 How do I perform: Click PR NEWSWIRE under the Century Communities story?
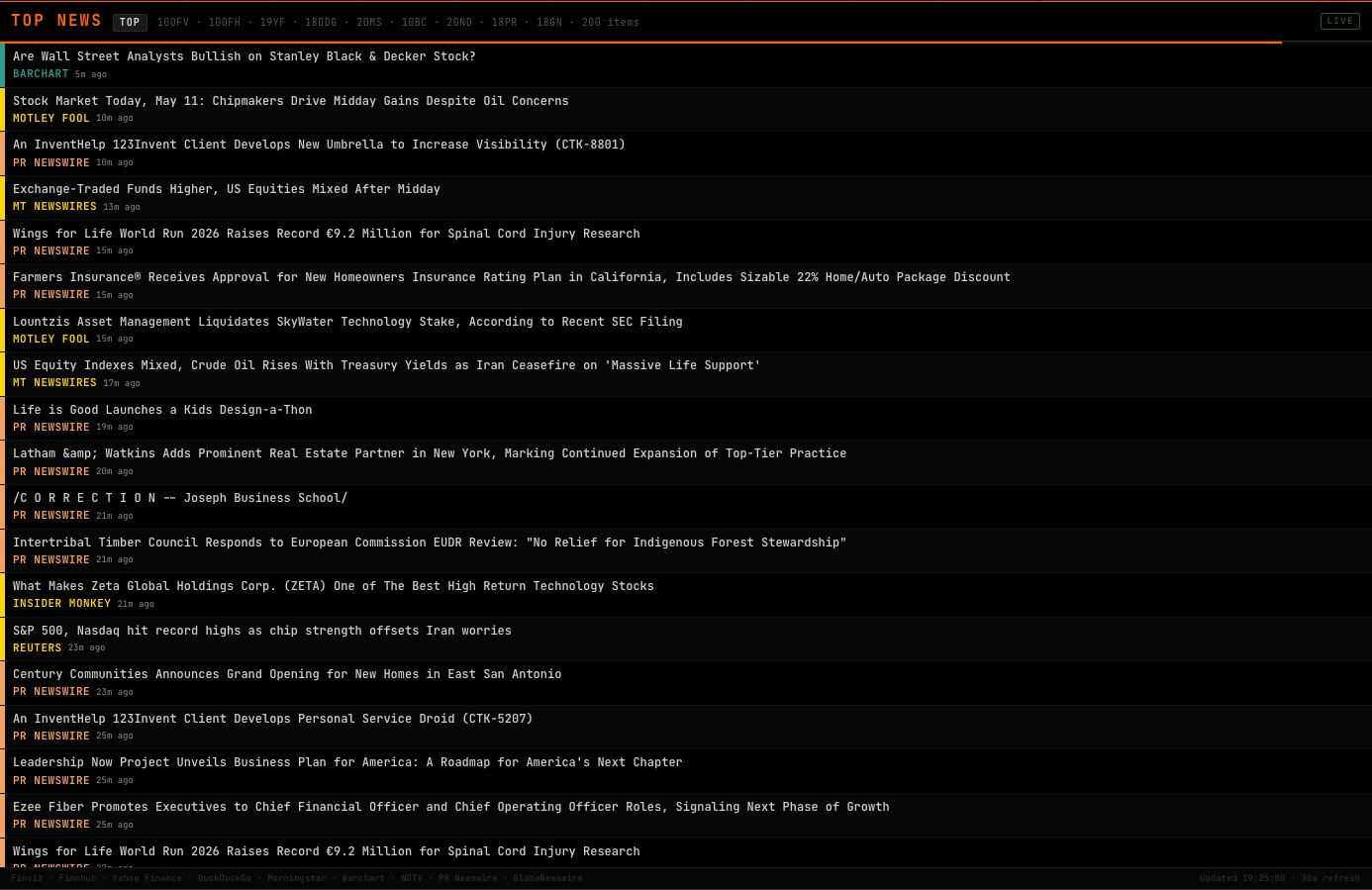[x=51, y=692]
